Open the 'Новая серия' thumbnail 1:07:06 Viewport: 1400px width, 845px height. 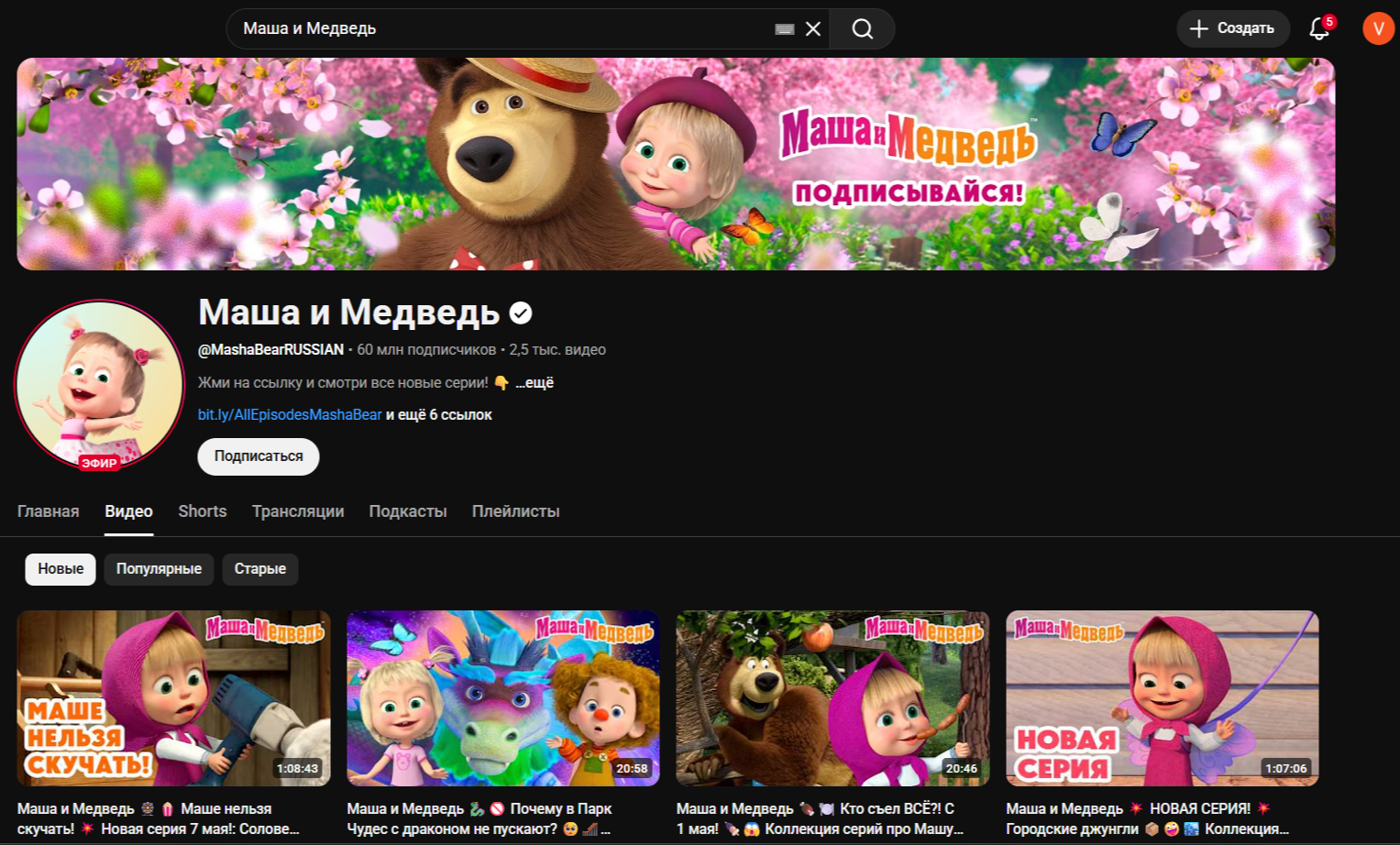click(1163, 698)
